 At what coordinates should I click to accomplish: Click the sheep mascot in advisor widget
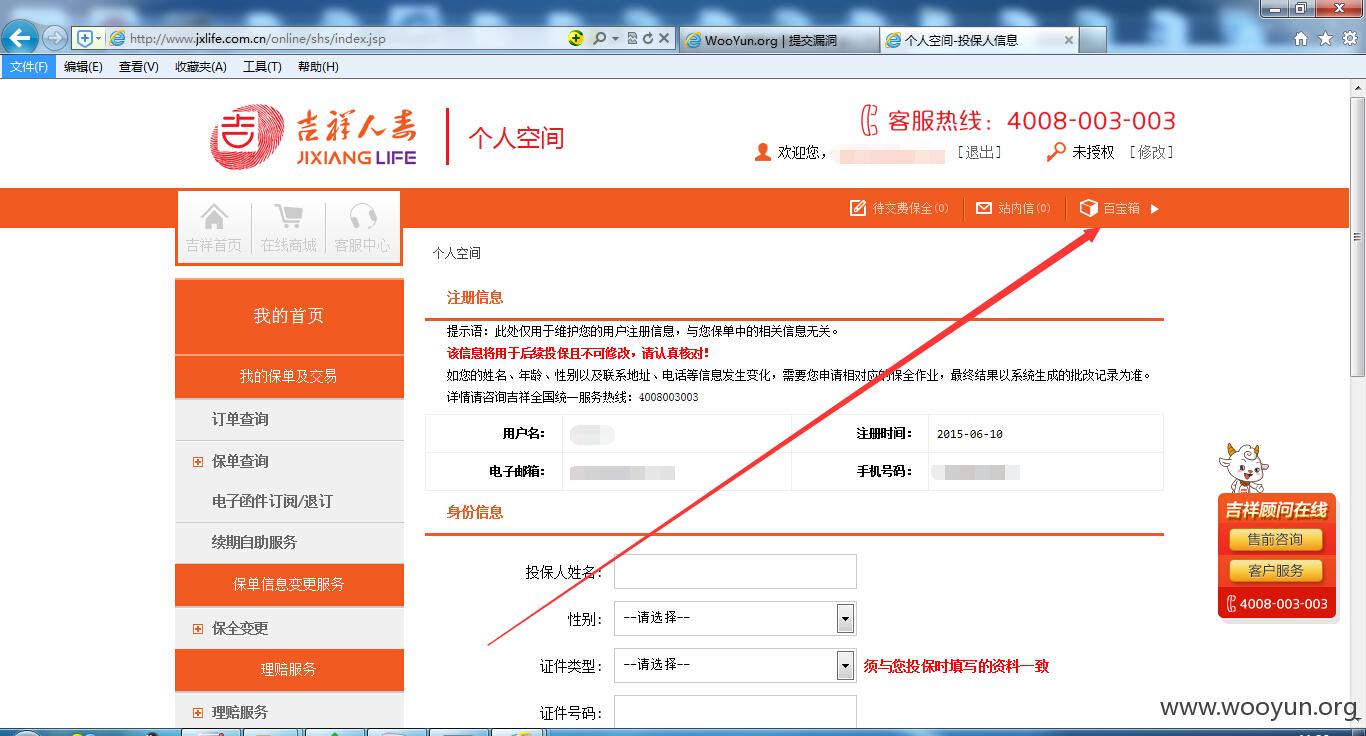1243,468
